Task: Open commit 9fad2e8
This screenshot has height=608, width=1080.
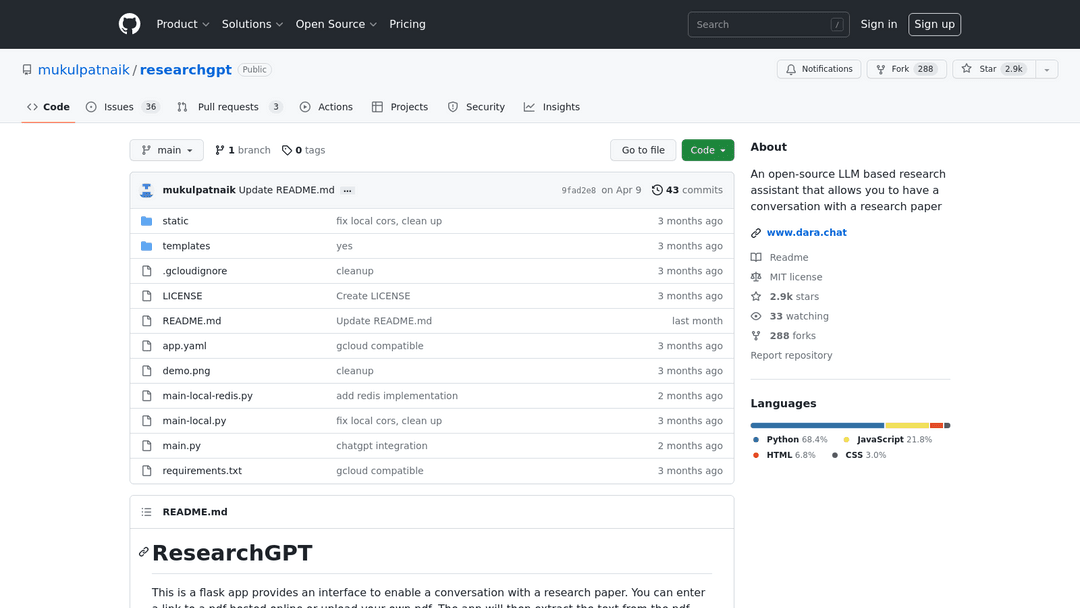Action: tap(579, 191)
